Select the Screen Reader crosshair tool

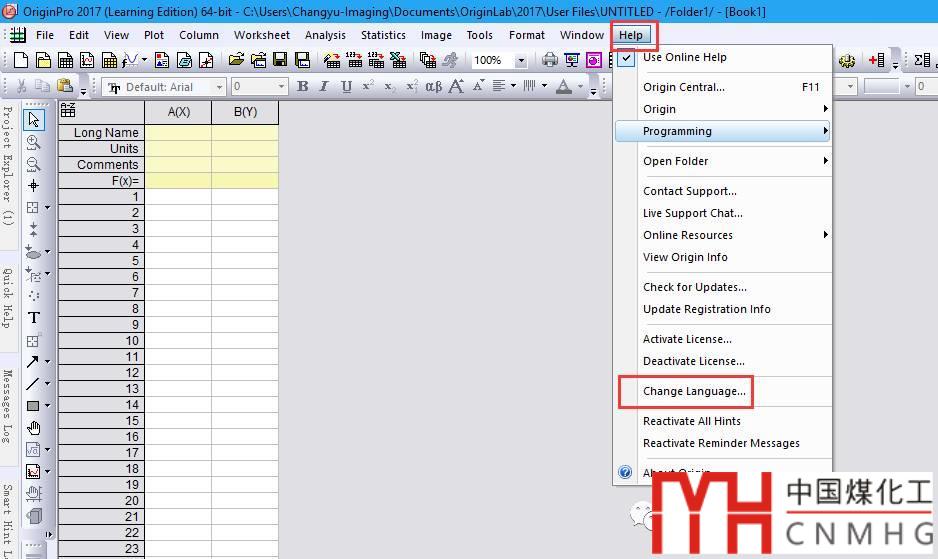tap(34, 186)
